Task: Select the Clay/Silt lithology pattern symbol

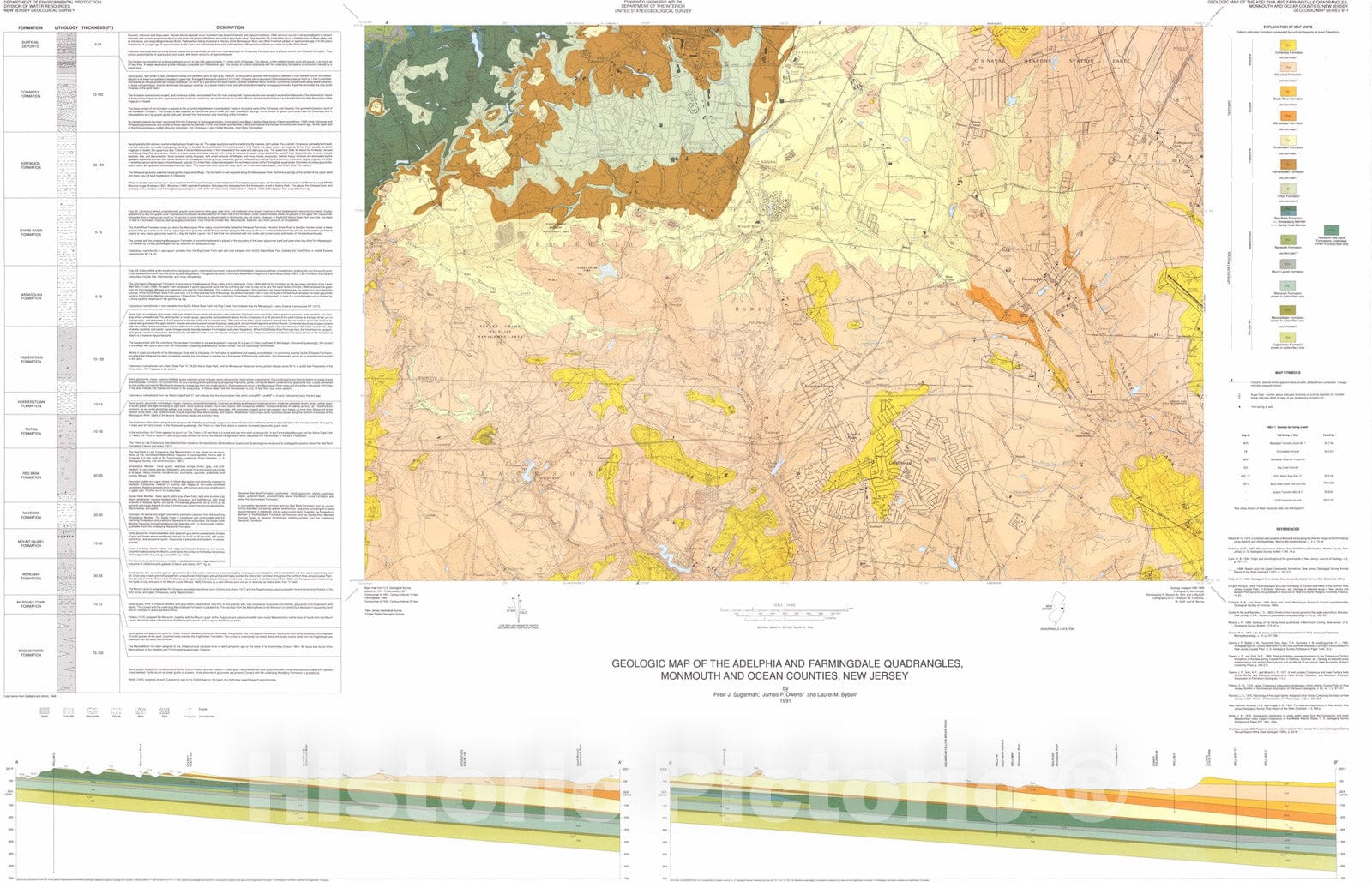Action: [x=69, y=712]
